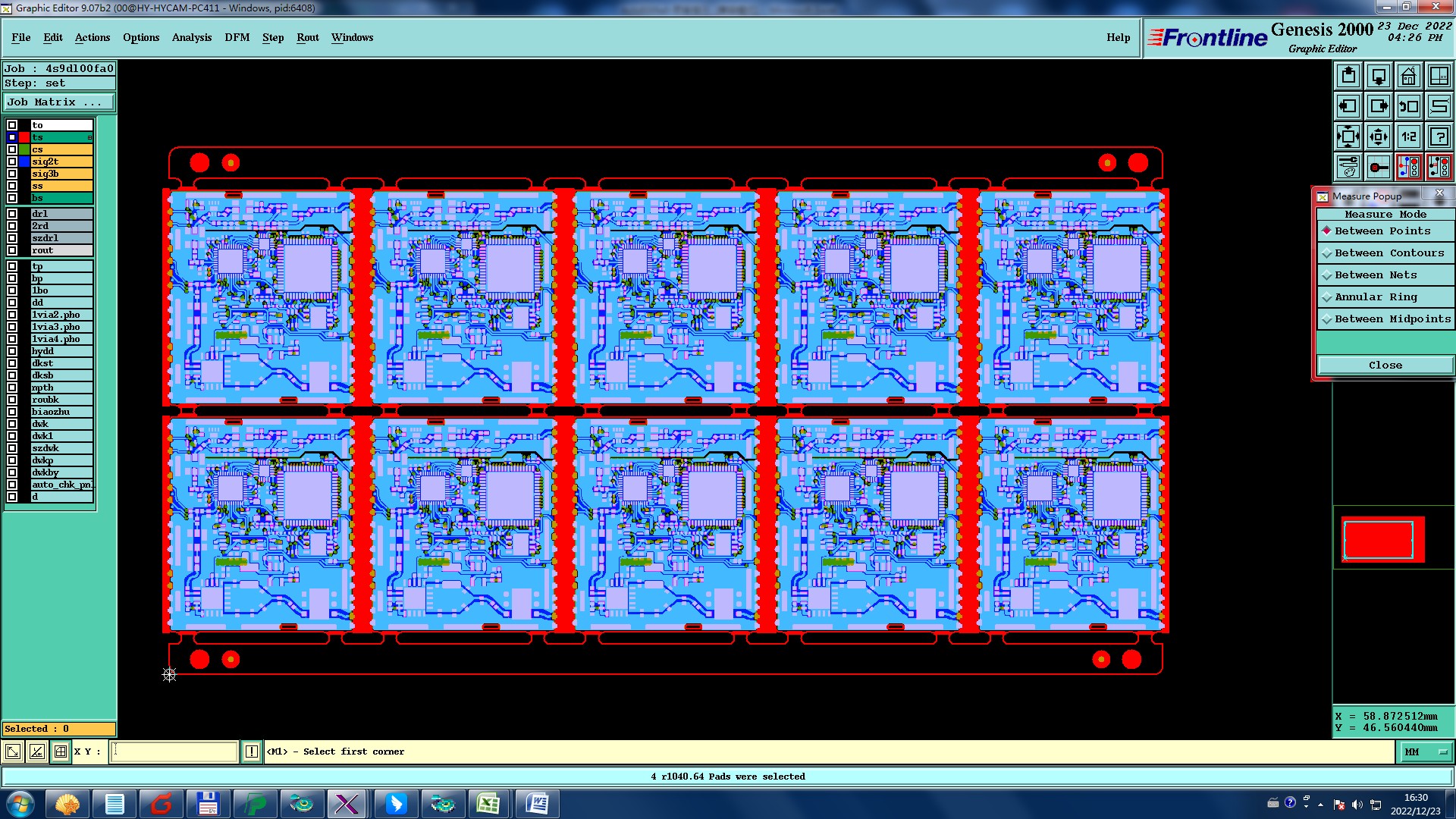Open the Job Matrix selector
1456x819 pixels.
point(59,102)
